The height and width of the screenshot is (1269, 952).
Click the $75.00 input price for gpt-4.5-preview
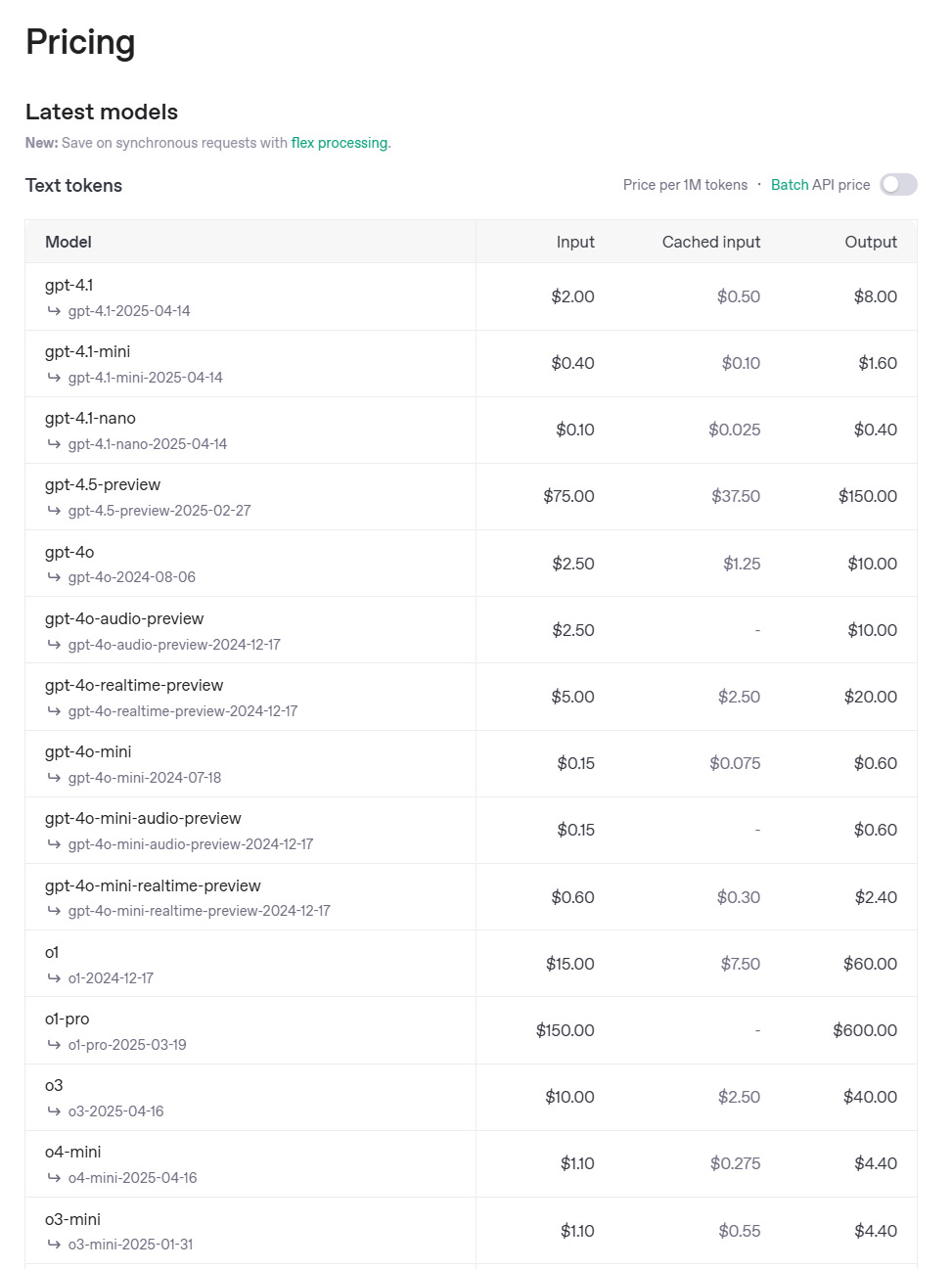(568, 496)
